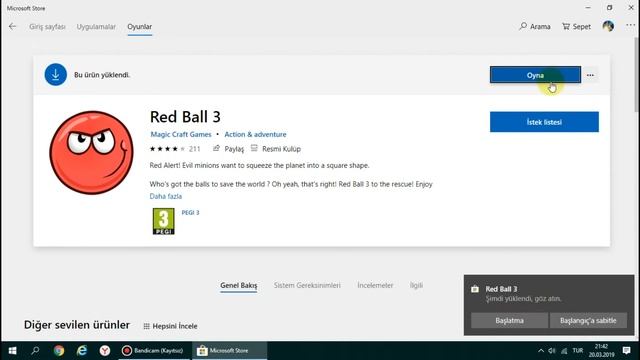Image resolution: width=640 pixels, height=360 pixels.
Task: Open the Giriş sayfası tab
Action: [x=47, y=27]
